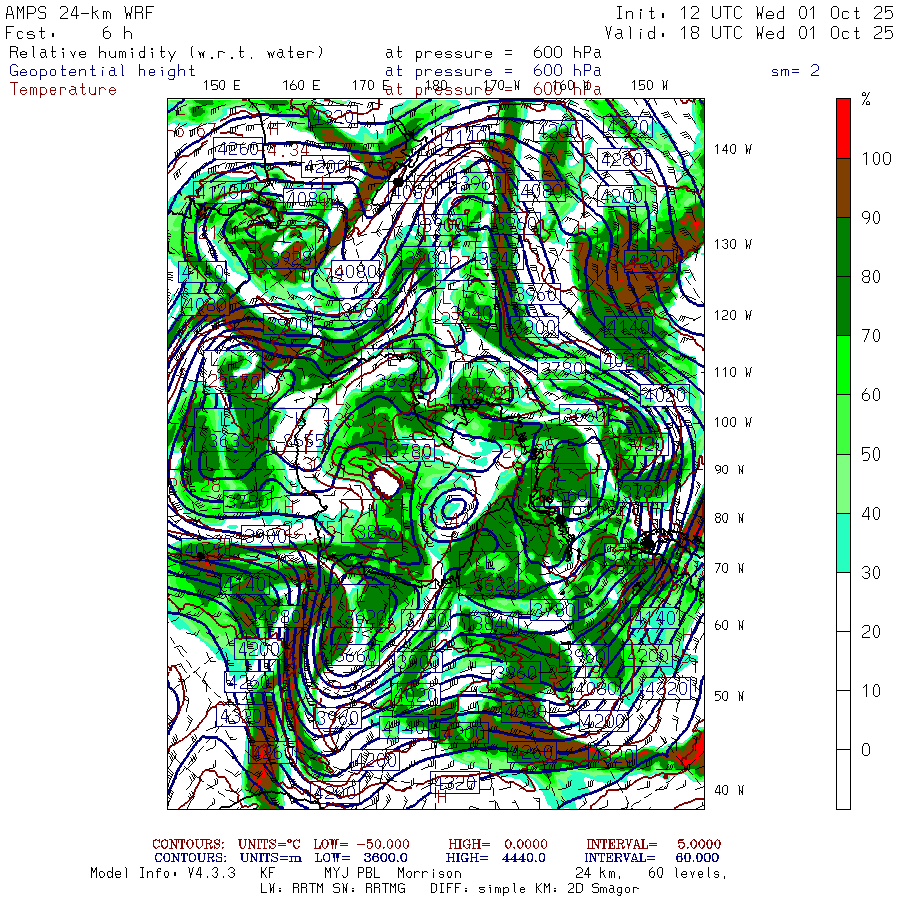Select the 'Init. 12 UTC Wed 01 Oct 25' text

point(753,13)
